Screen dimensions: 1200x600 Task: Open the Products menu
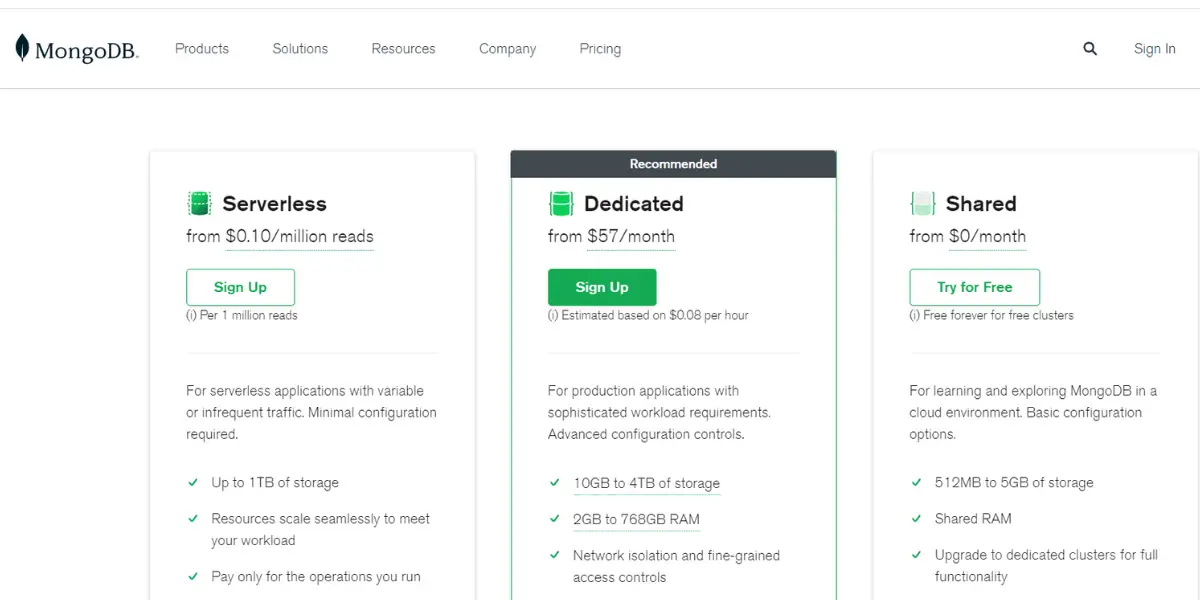tap(202, 49)
